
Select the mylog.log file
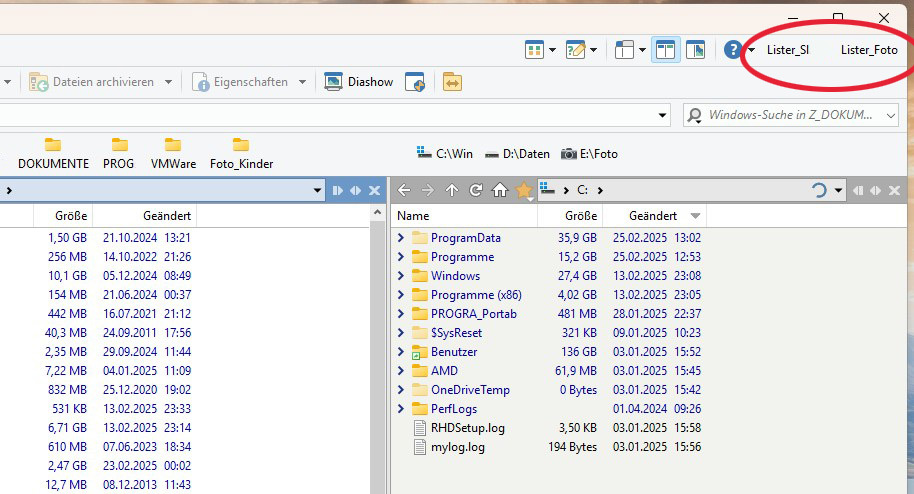pyautogui.click(x=458, y=447)
